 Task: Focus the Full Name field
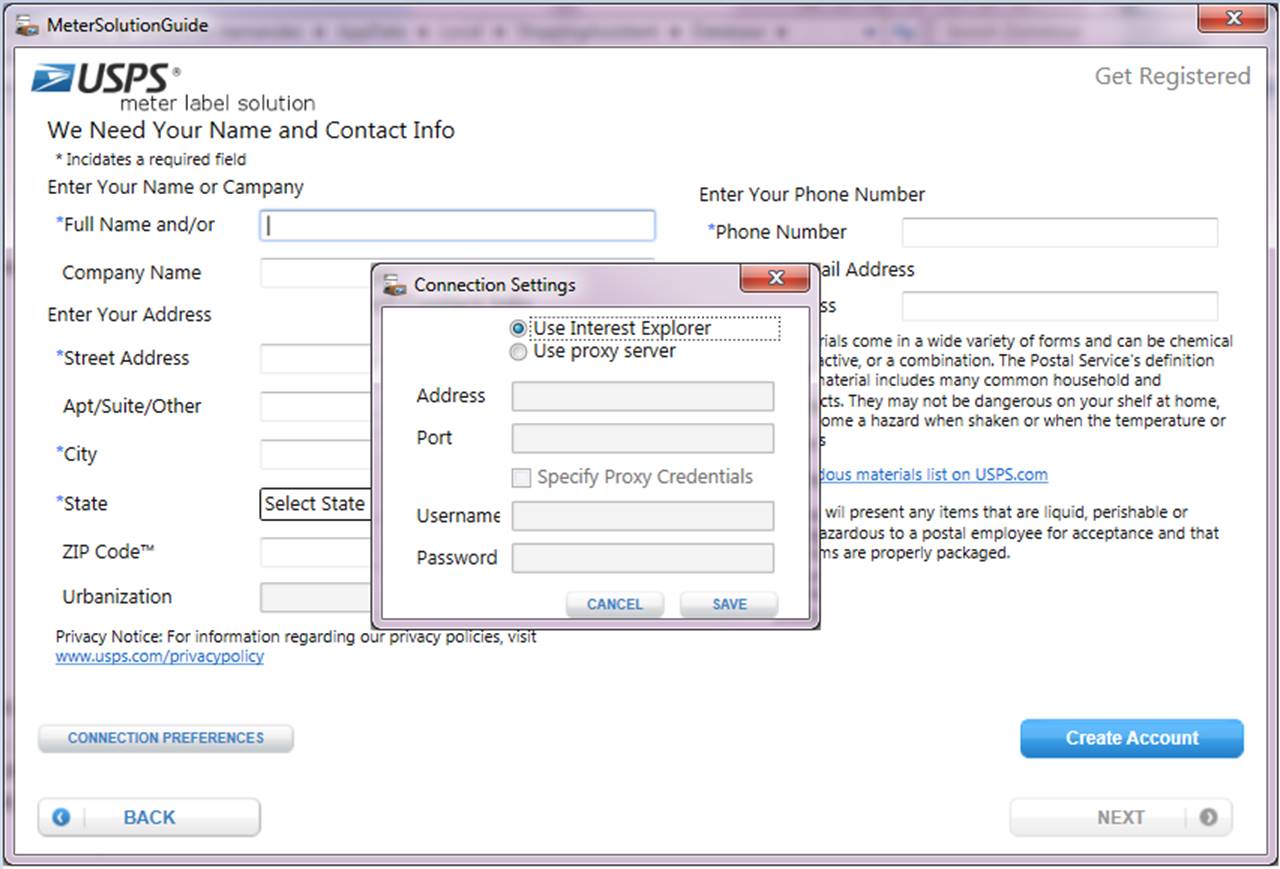[x=457, y=226]
